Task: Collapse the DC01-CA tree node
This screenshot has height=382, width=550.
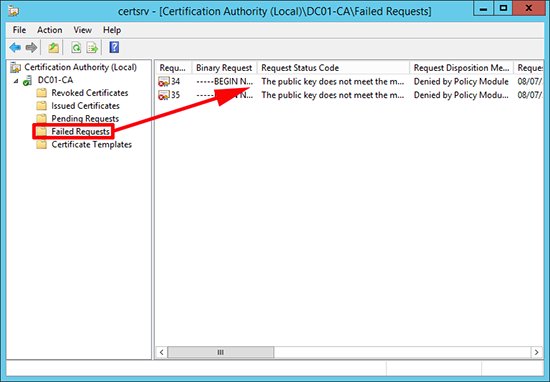Action: coord(16,81)
